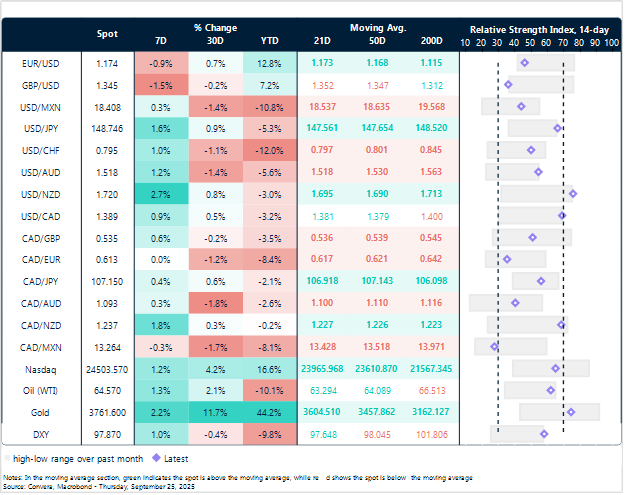Select the Nasdaq RSI diamond marker
The image size is (625, 495).
coord(555,368)
